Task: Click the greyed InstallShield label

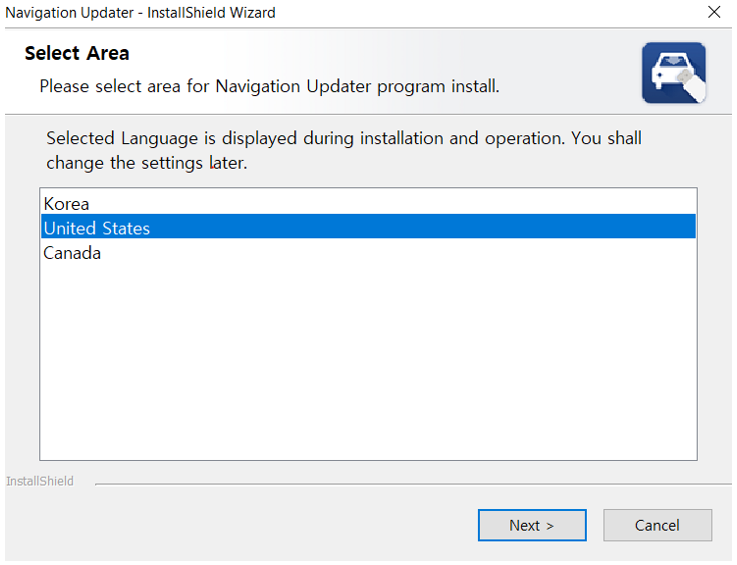Action: pyautogui.click(x=40, y=481)
